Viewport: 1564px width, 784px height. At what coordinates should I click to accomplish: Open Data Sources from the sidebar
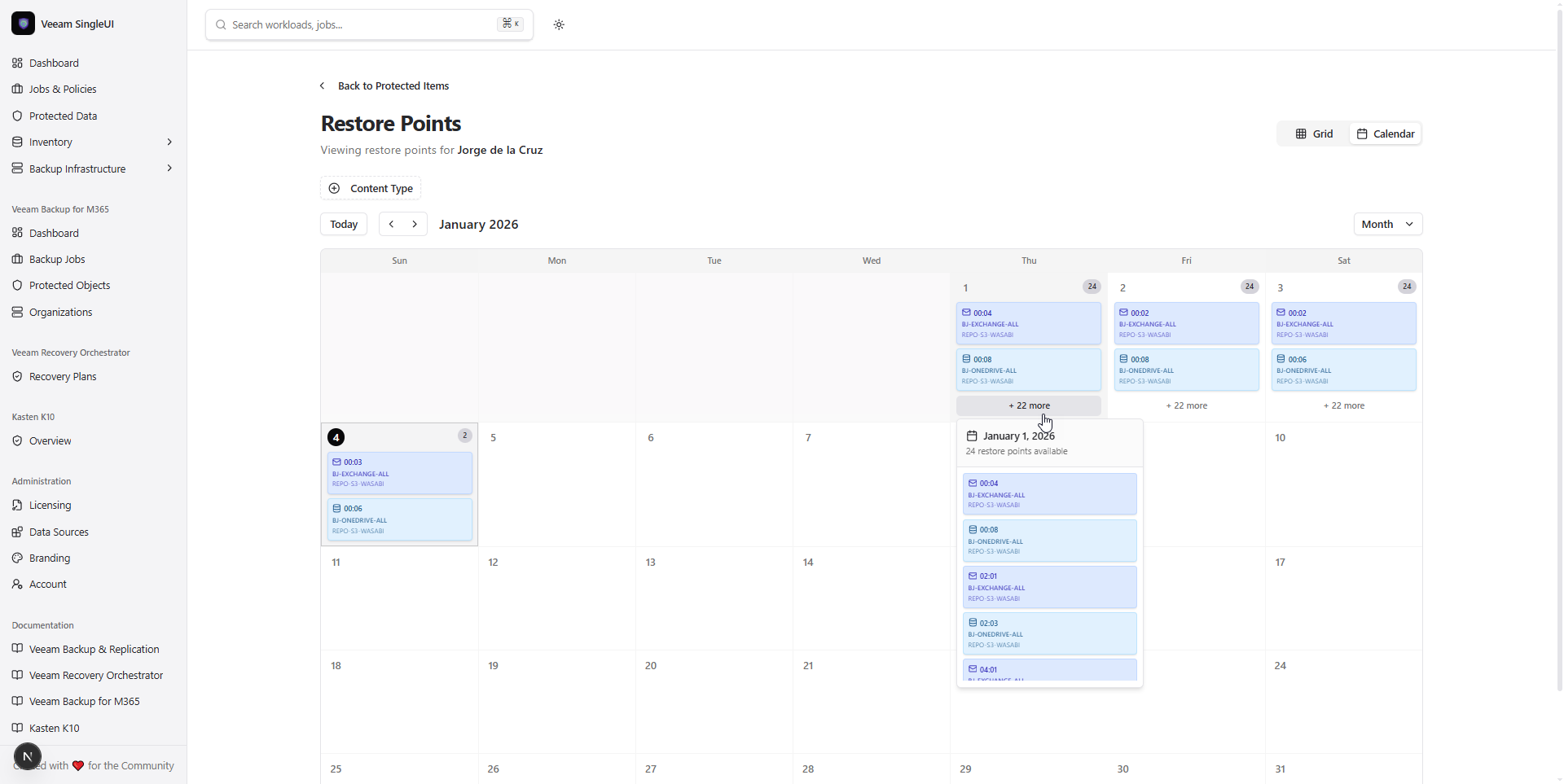(17, 532)
